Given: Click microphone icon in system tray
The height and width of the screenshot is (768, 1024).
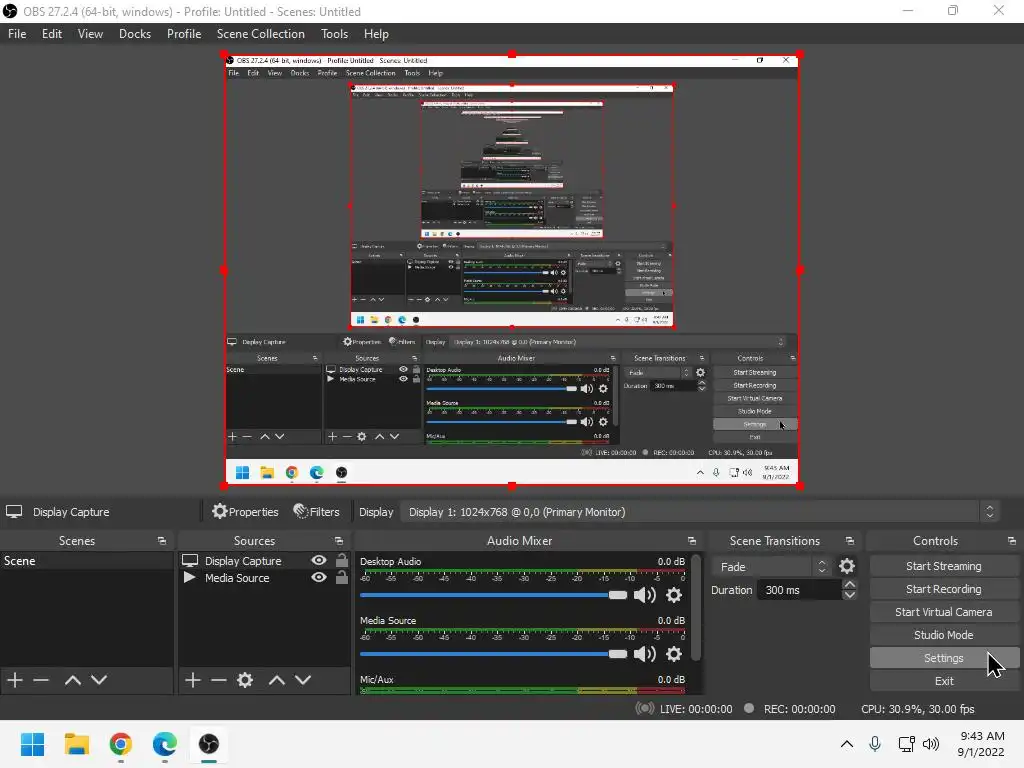Looking at the screenshot, I should pyautogui.click(x=875, y=744).
